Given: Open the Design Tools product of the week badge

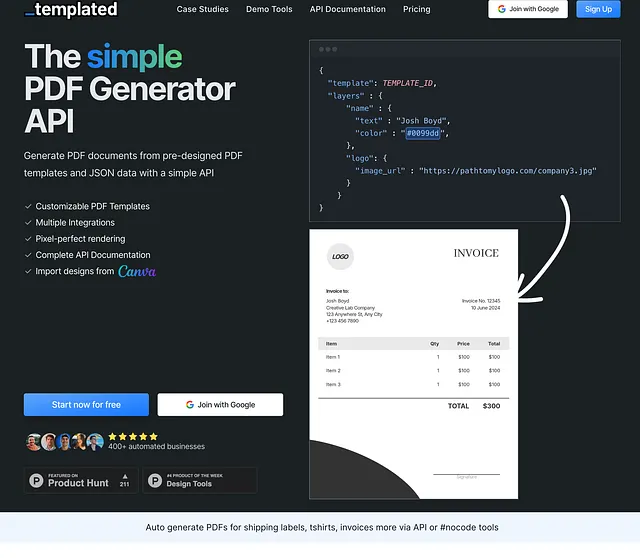Looking at the screenshot, I should click(x=200, y=480).
